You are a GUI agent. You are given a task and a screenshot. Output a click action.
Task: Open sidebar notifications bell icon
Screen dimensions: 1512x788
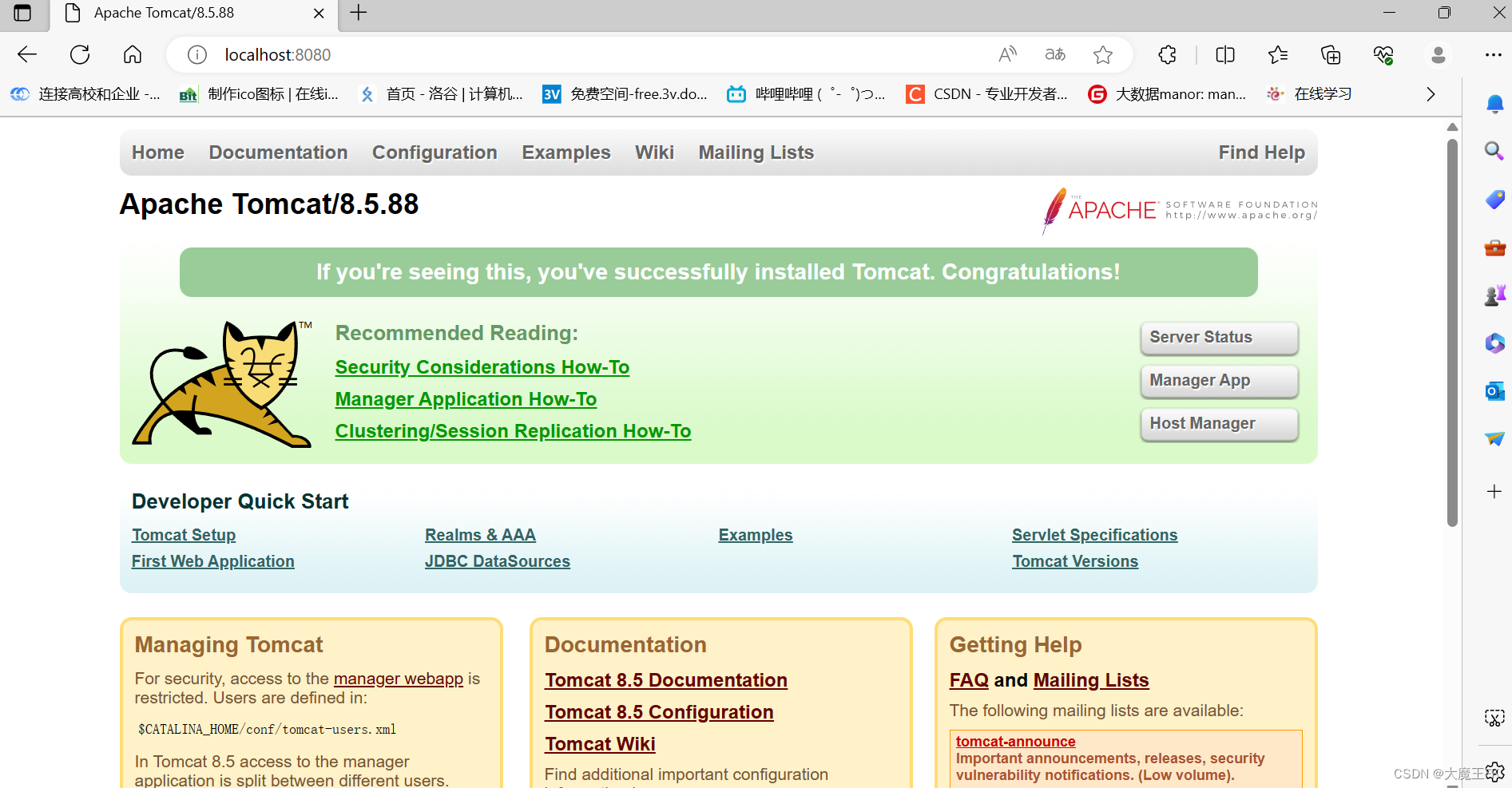pyautogui.click(x=1495, y=105)
